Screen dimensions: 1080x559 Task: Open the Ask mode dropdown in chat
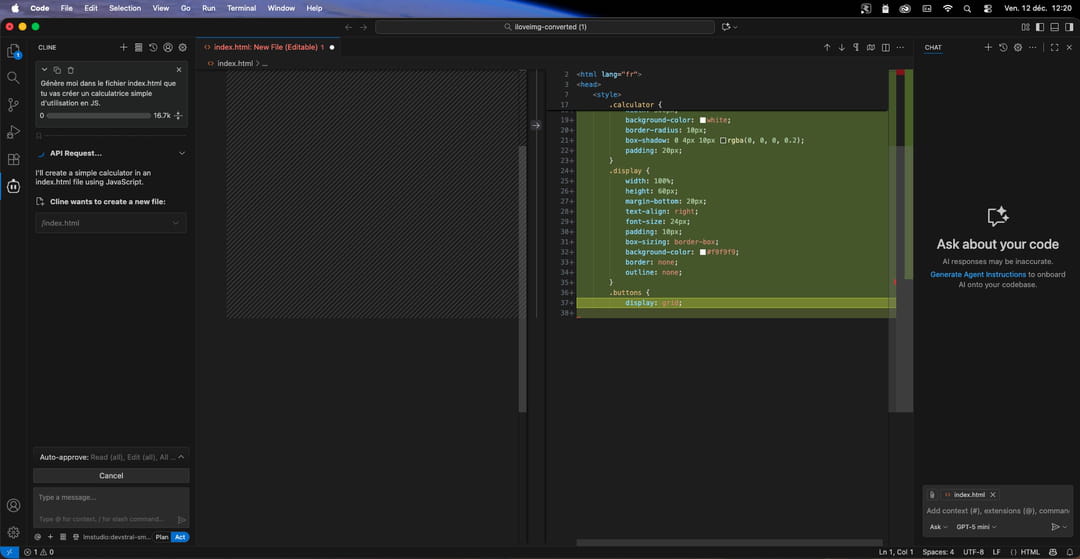(x=938, y=527)
